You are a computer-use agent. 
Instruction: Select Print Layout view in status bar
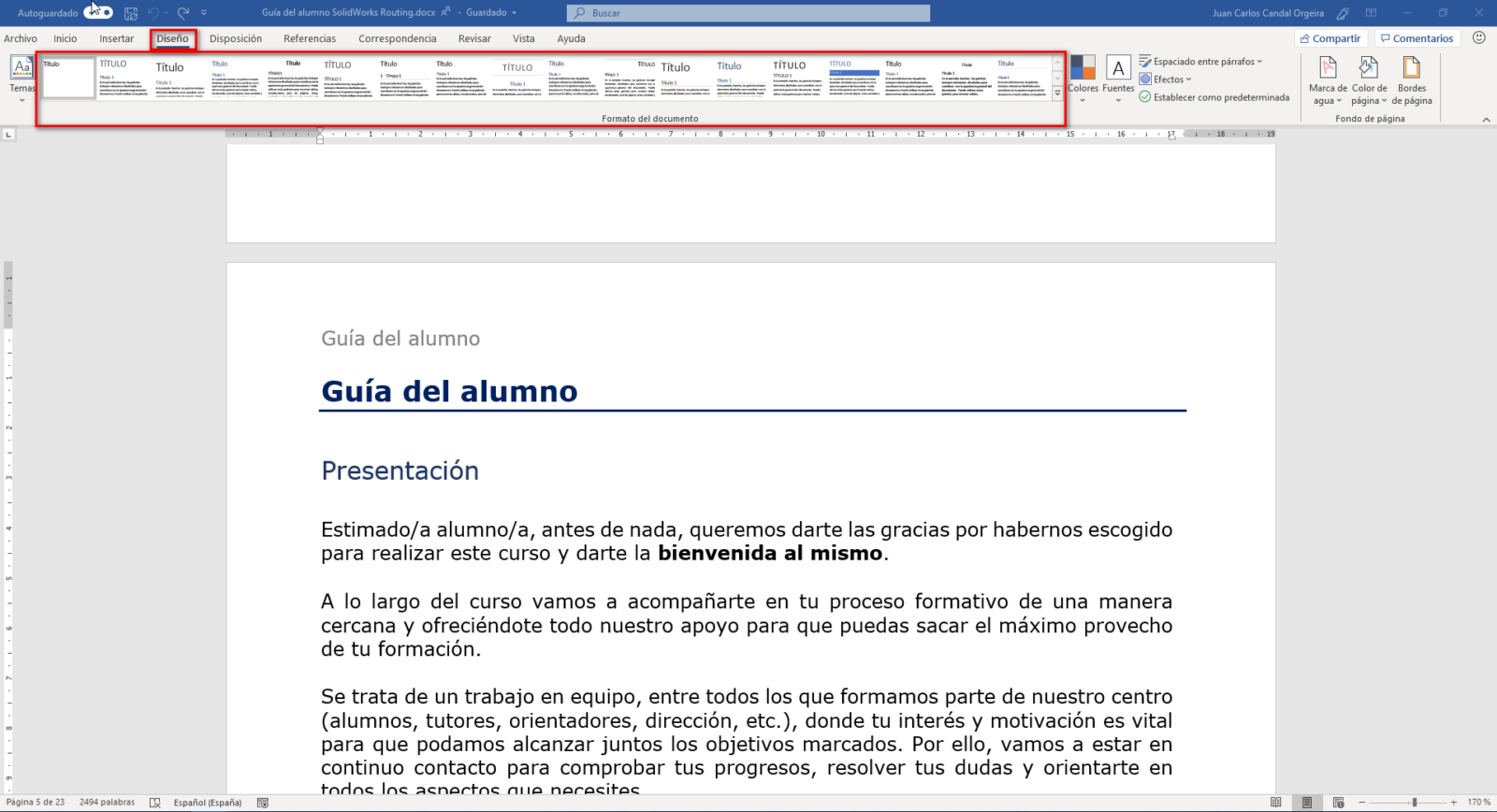pyautogui.click(x=1307, y=803)
